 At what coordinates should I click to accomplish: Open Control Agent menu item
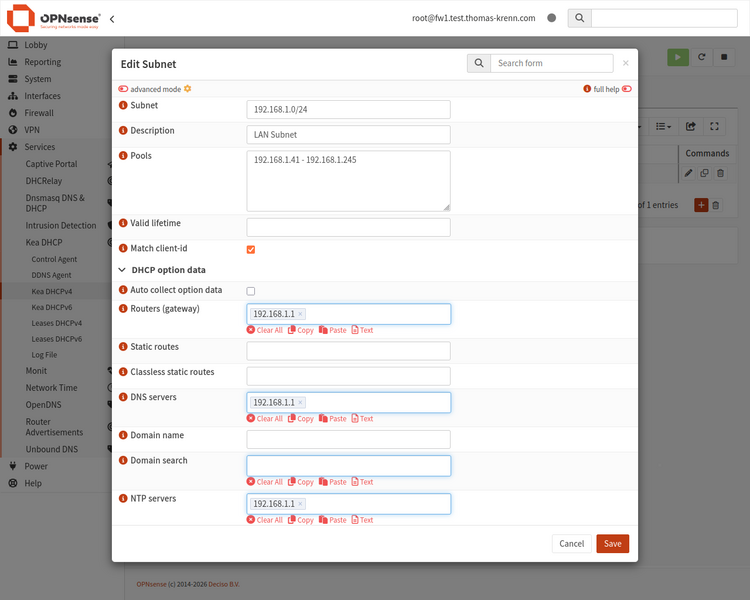[54, 259]
